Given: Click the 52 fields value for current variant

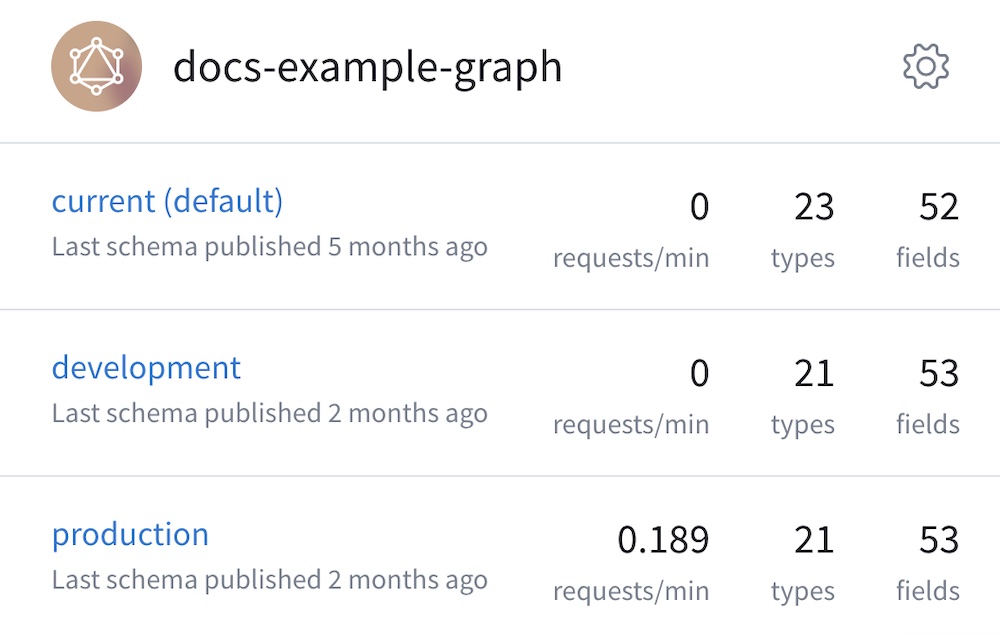Looking at the screenshot, I should click(940, 206).
